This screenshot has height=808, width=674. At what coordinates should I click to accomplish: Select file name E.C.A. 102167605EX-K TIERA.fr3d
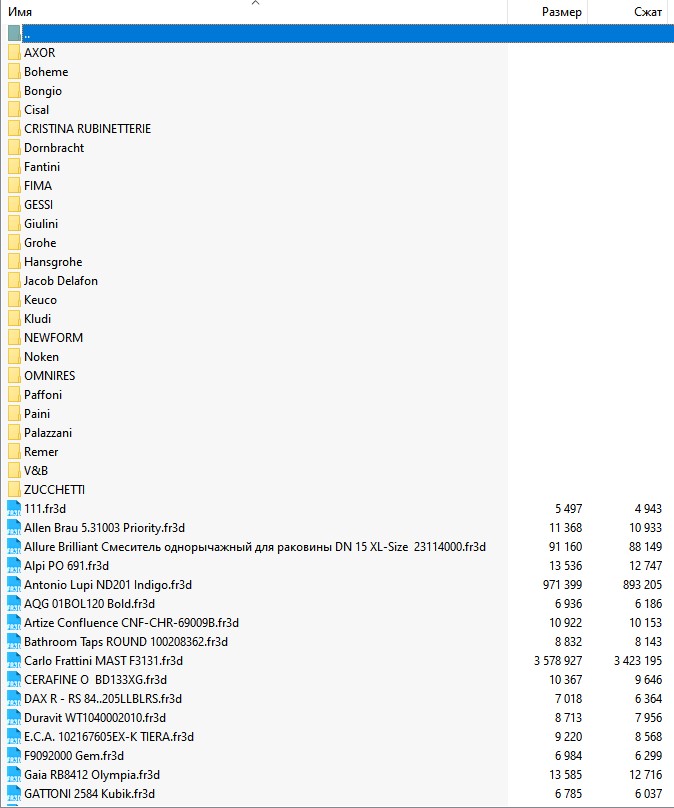(x=109, y=737)
